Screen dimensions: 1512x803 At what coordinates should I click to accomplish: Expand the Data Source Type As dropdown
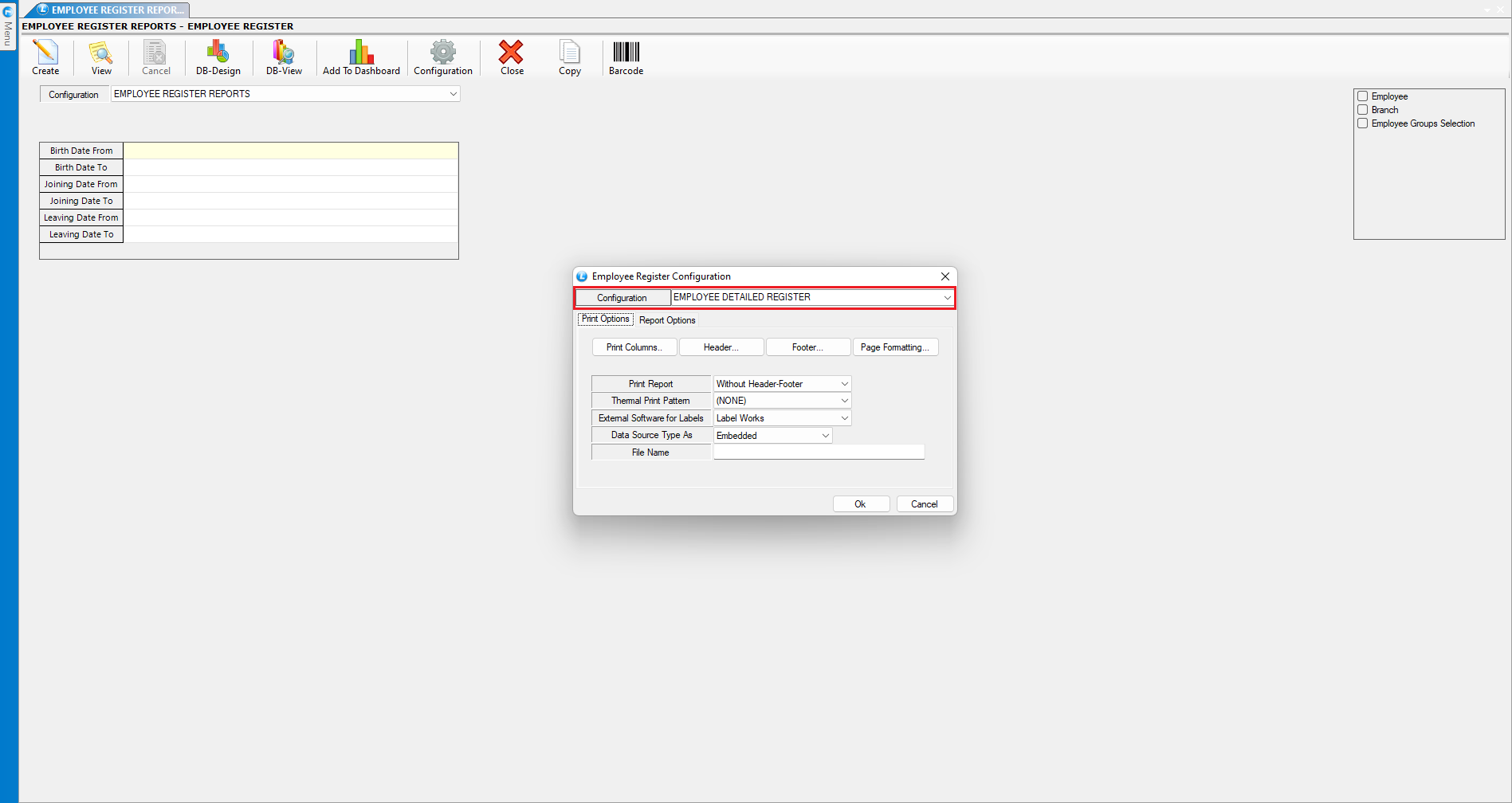(825, 436)
